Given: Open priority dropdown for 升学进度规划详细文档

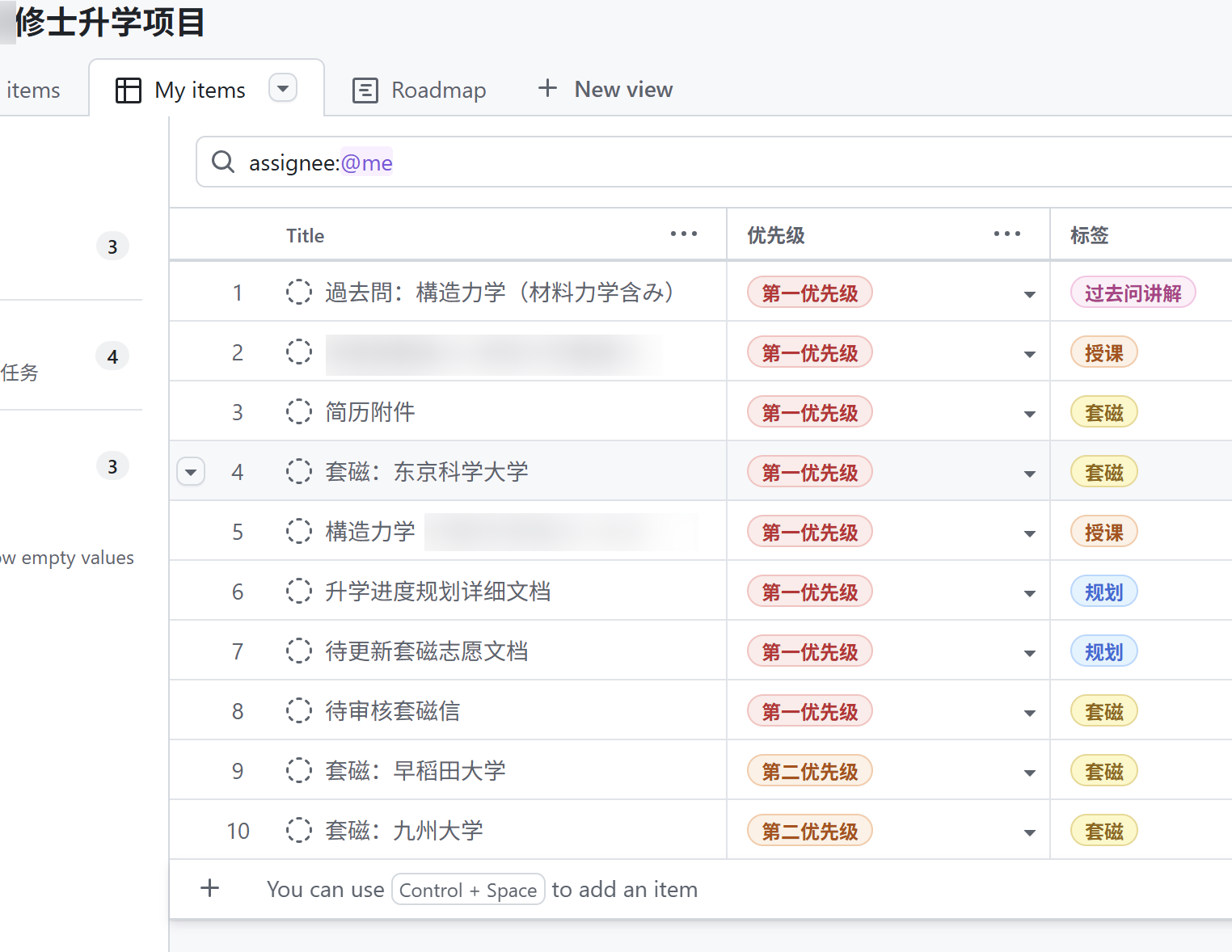Looking at the screenshot, I should pyautogui.click(x=1029, y=593).
